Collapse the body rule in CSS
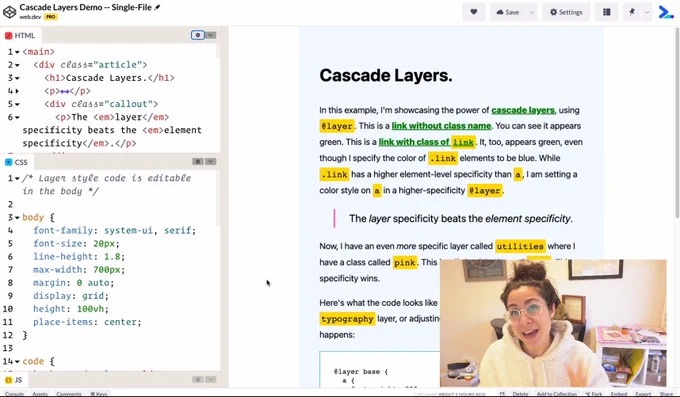The width and height of the screenshot is (680, 397). click(17, 217)
